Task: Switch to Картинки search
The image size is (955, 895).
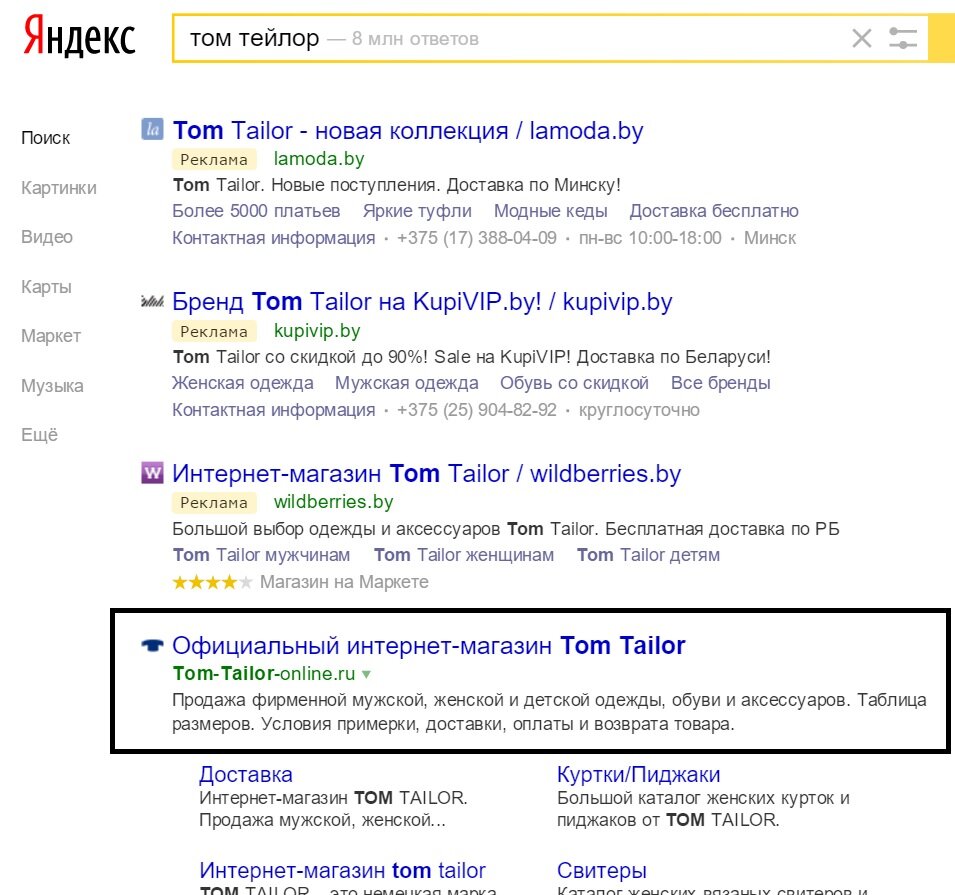Action: (59, 187)
